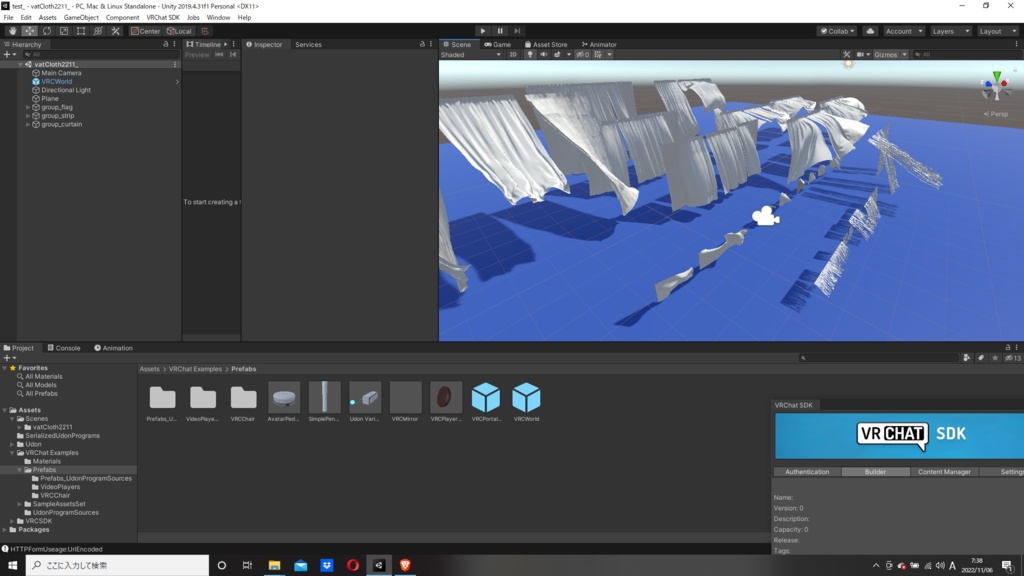The image size is (1024, 576).
Task: Open the Brave browser from taskbar
Action: coord(405,565)
